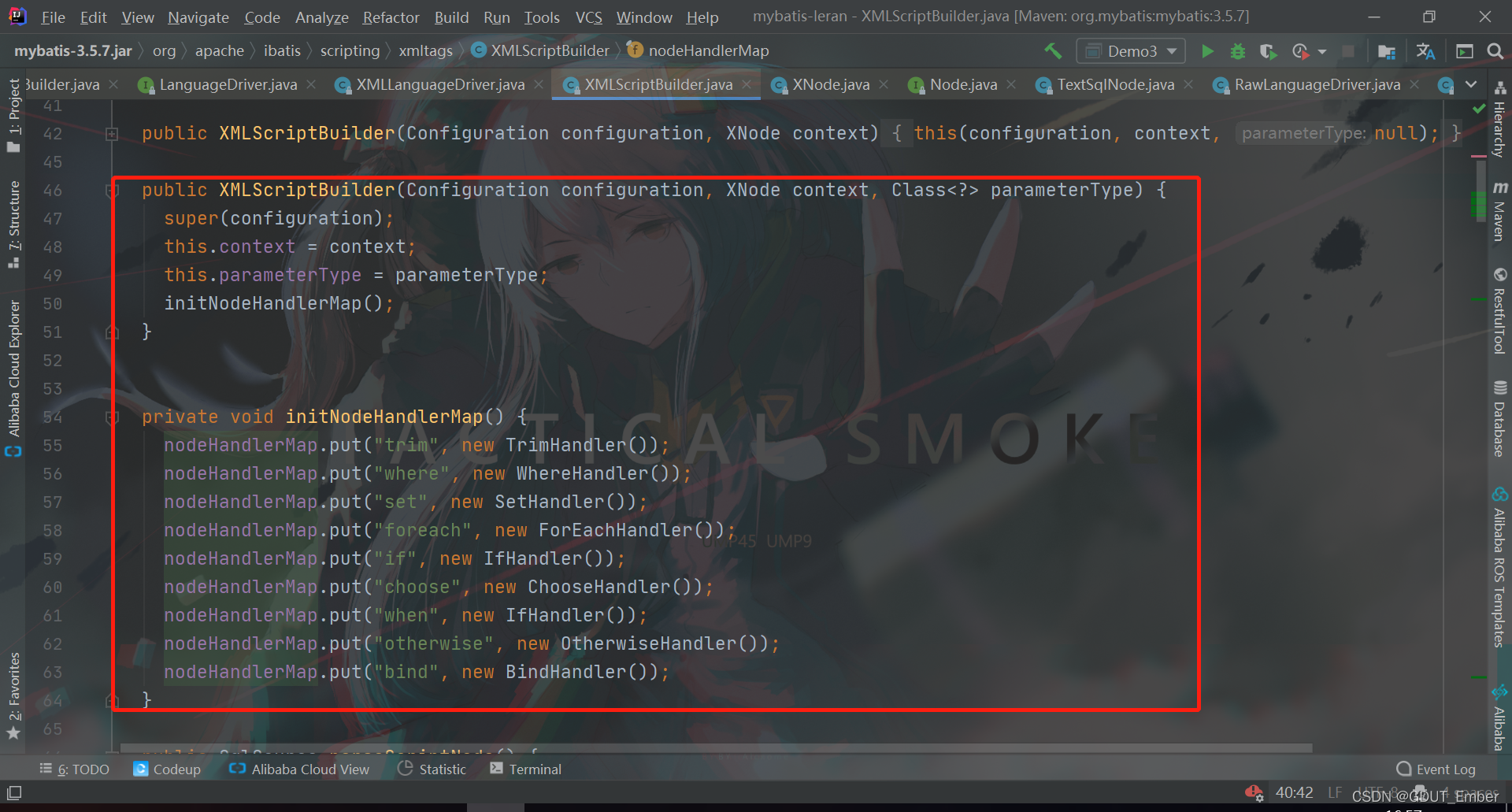The width and height of the screenshot is (1512, 812).
Task: Collapse constructor fold at line 46
Action: [x=112, y=191]
